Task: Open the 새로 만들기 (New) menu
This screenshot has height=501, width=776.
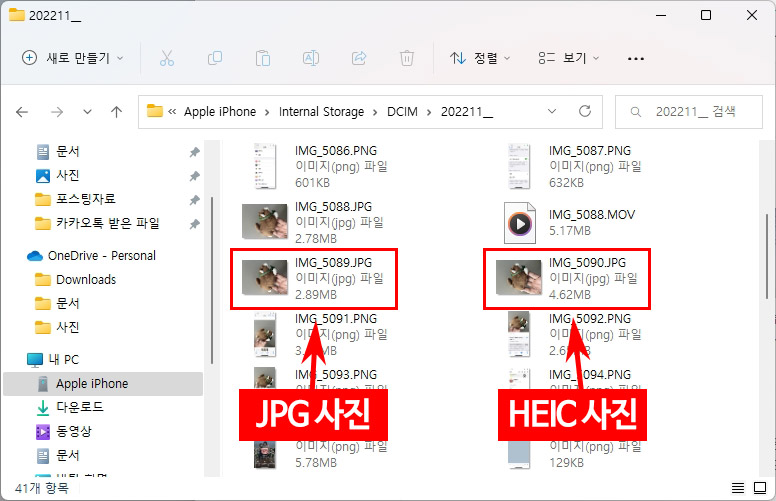Action: 73,58
